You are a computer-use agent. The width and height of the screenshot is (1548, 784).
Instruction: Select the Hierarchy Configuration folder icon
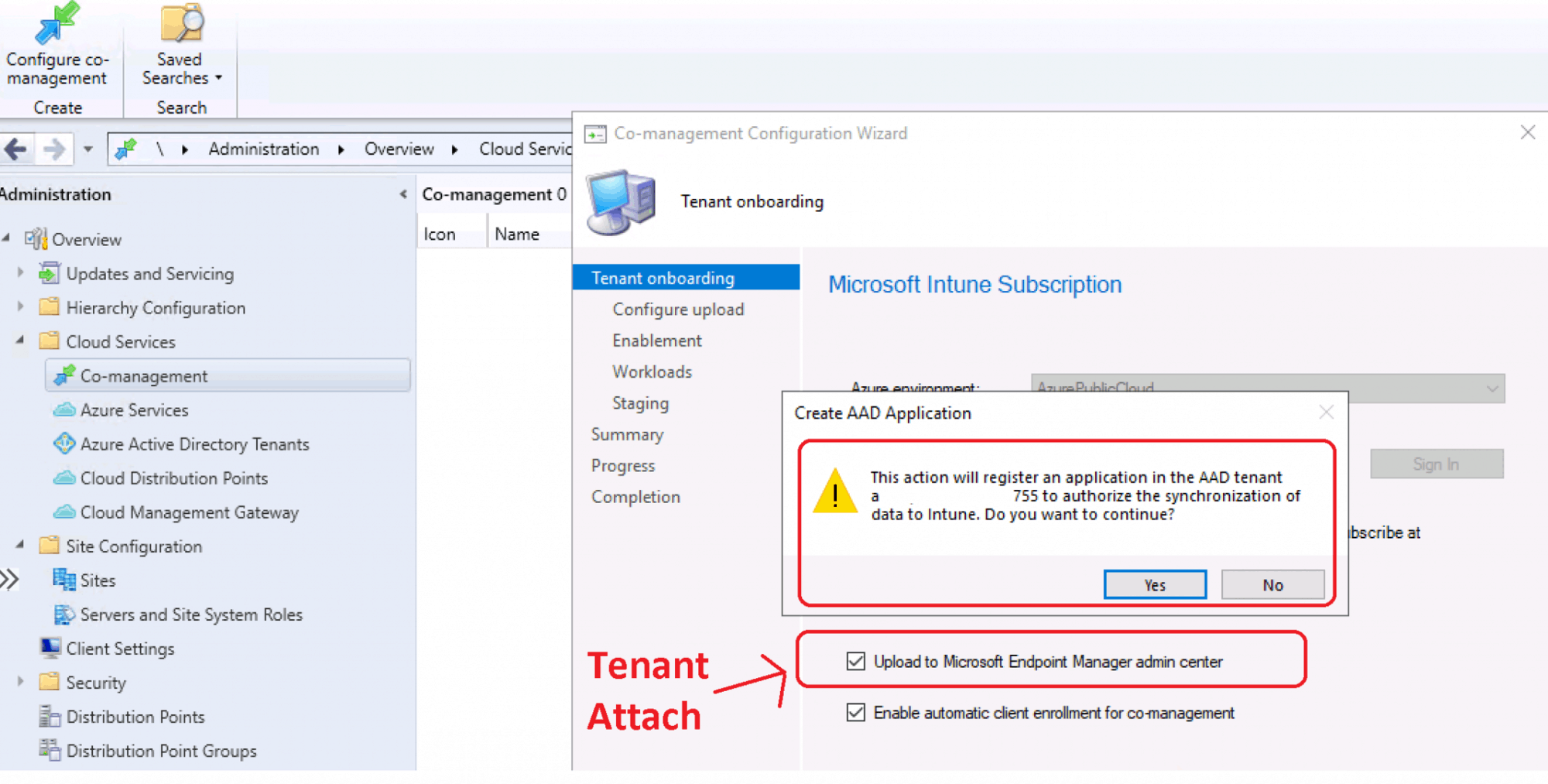point(50,307)
